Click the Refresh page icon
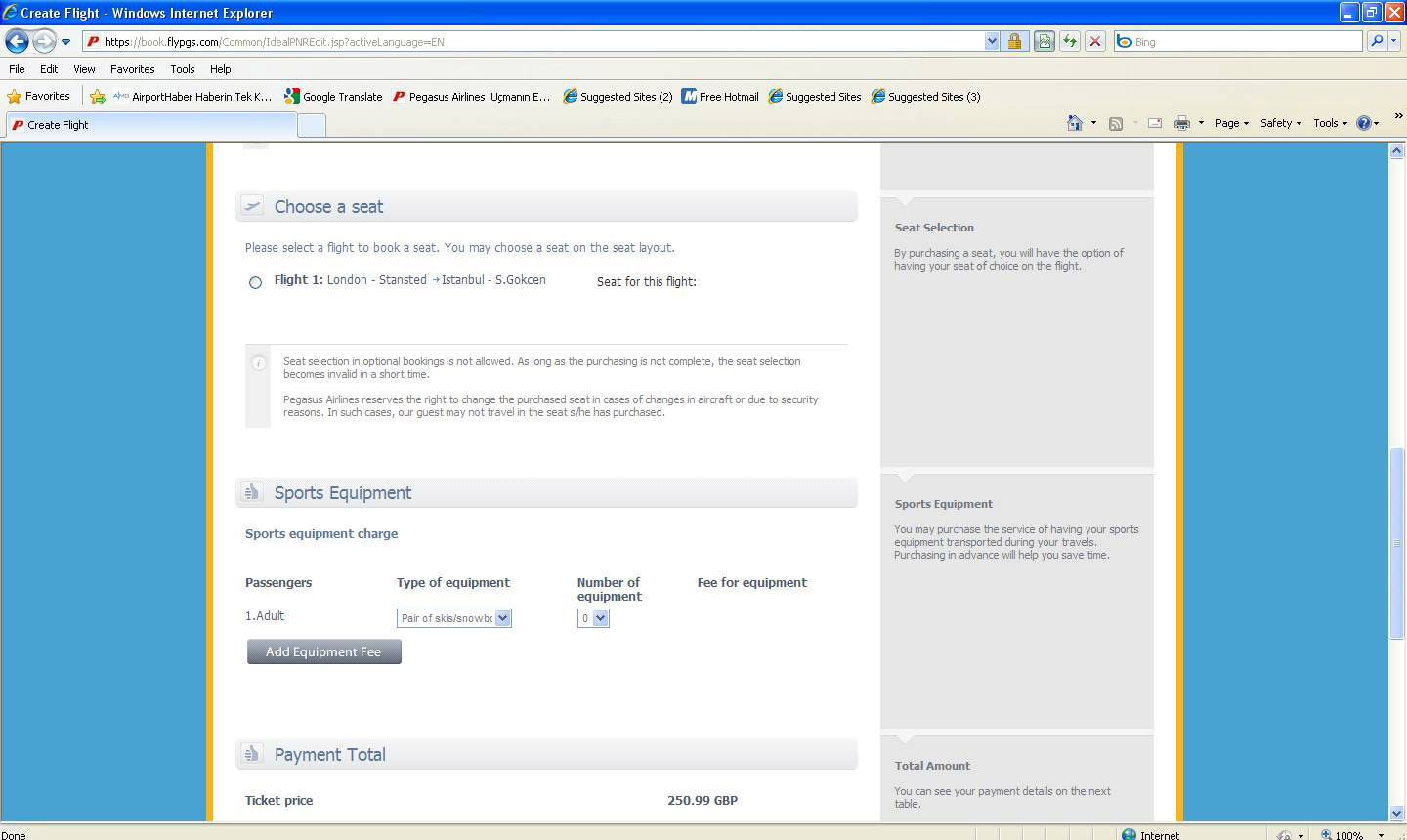1407x840 pixels. [1070, 41]
